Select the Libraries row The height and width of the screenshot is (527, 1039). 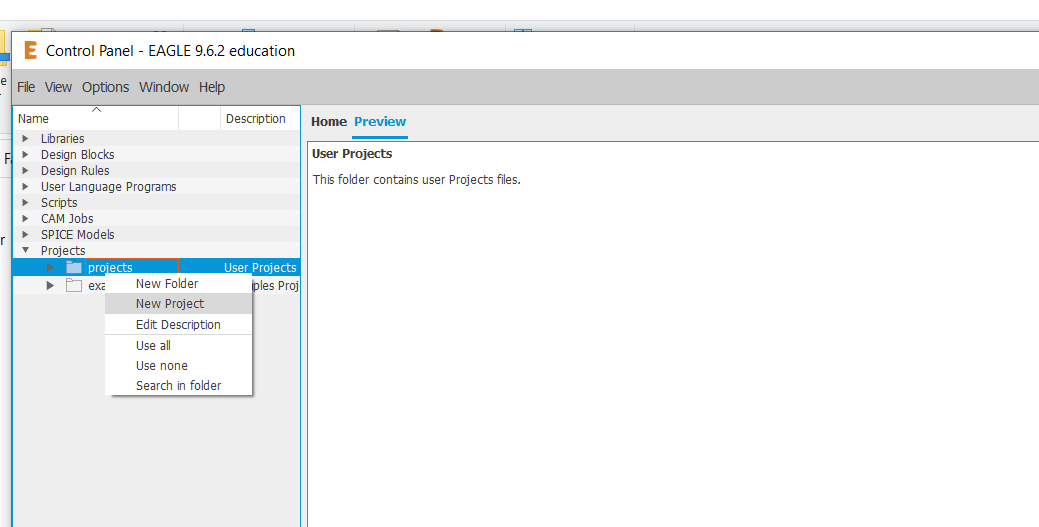[156, 139]
